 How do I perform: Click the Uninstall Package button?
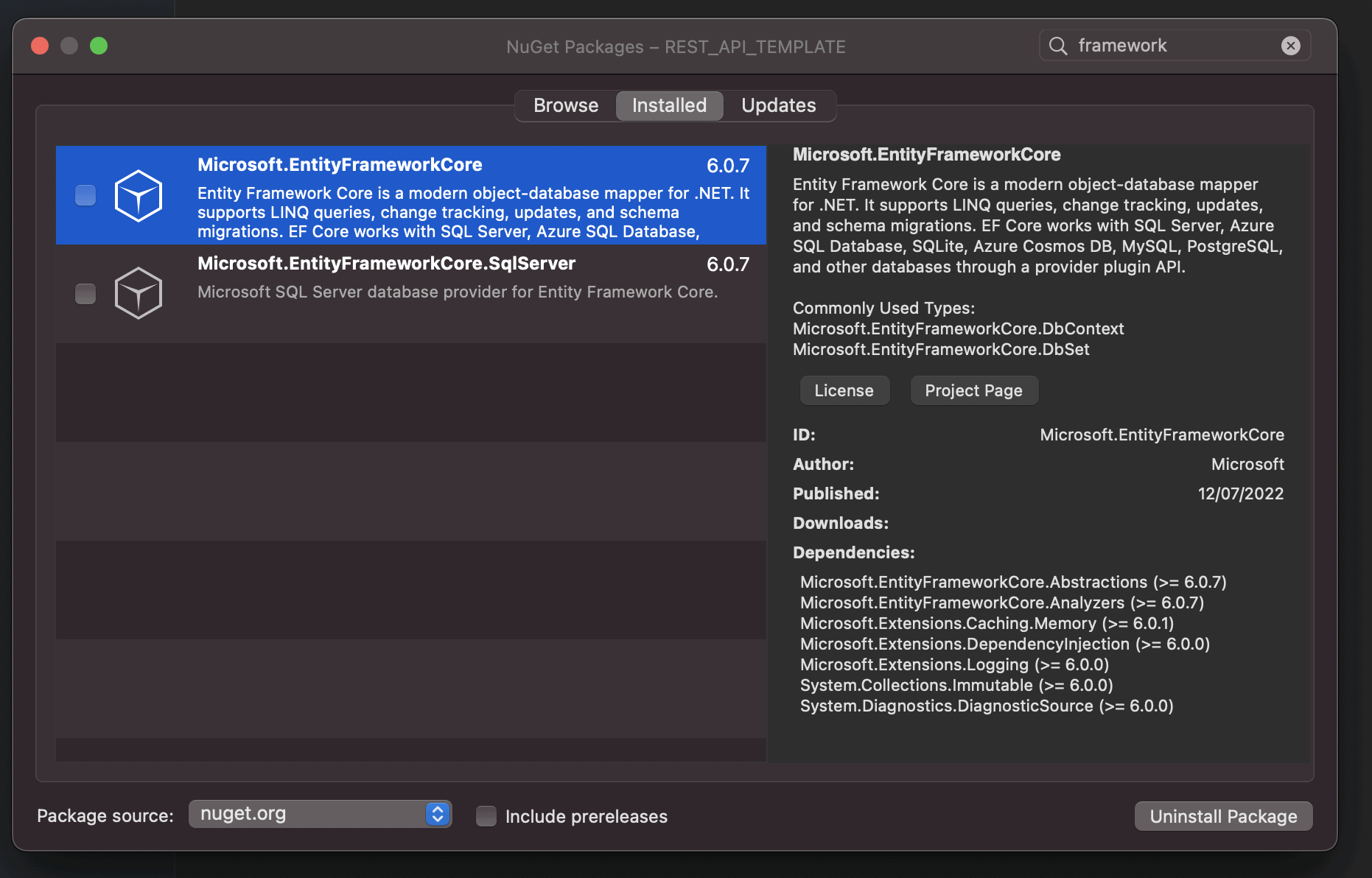[x=1223, y=816]
